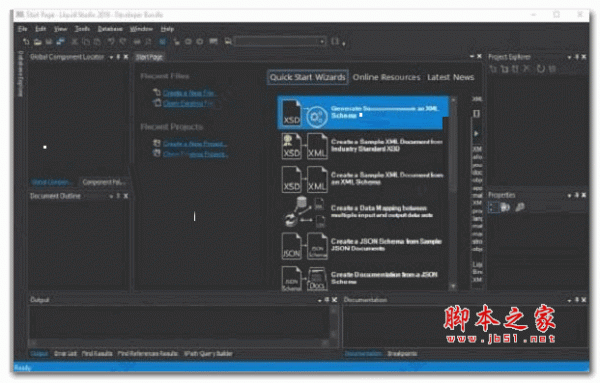Open the toolbar combo box dropdown arrow
Viewport: 600px width, 383px height.
(322, 41)
